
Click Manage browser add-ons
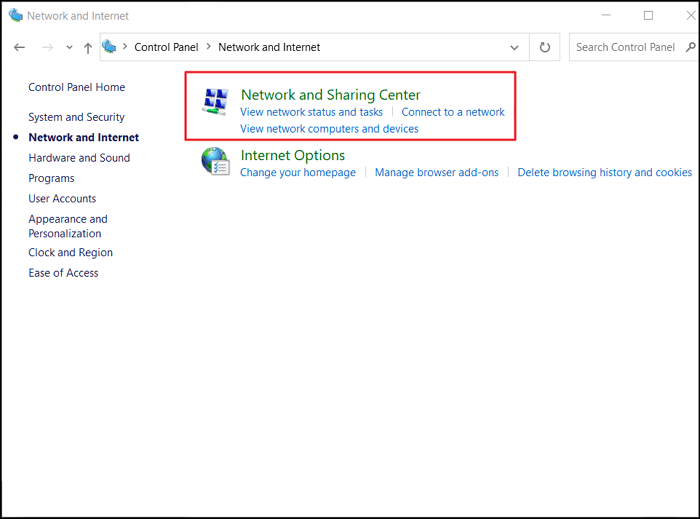click(437, 173)
